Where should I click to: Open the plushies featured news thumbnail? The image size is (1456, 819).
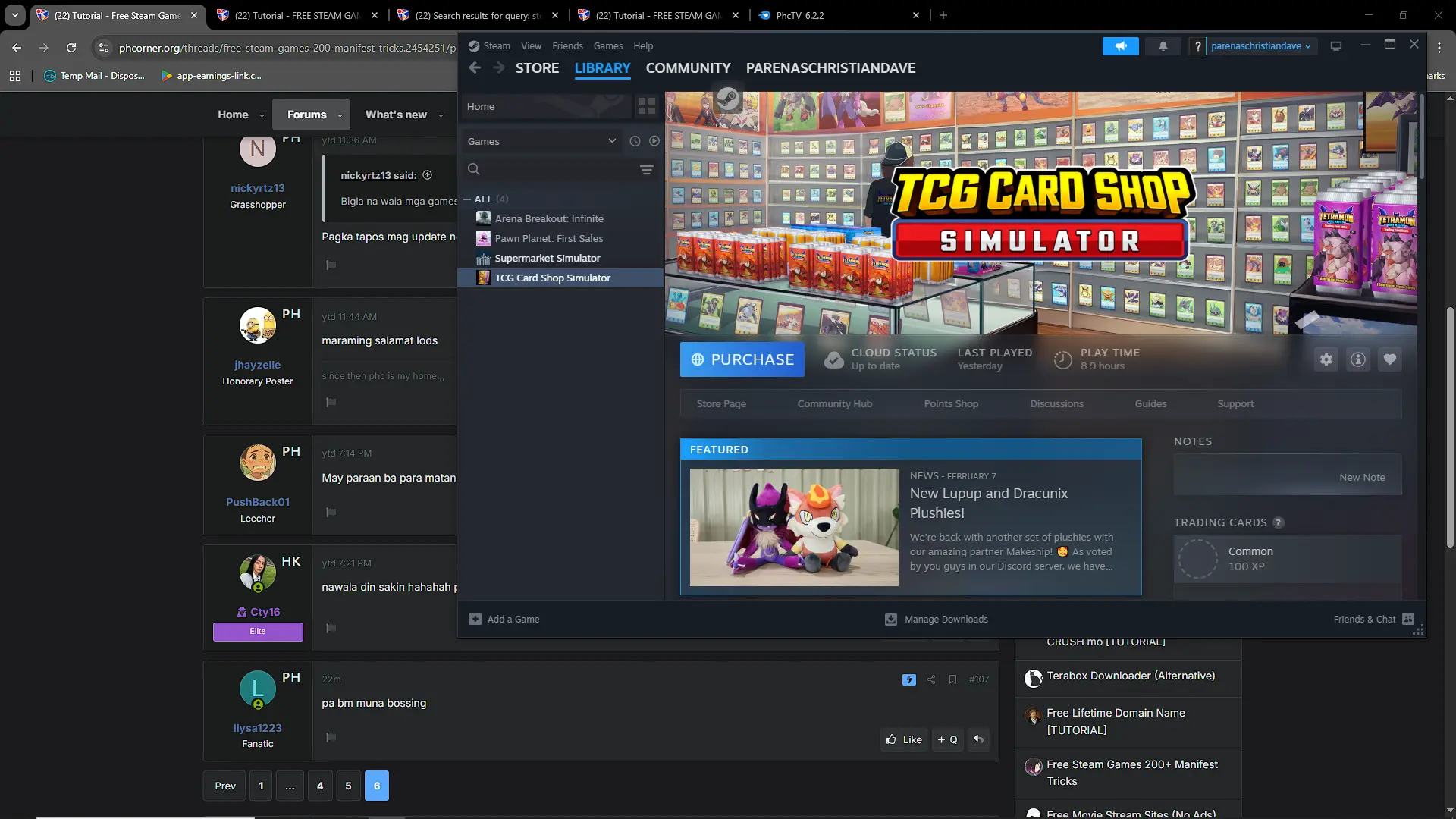pyautogui.click(x=794, y=527)
